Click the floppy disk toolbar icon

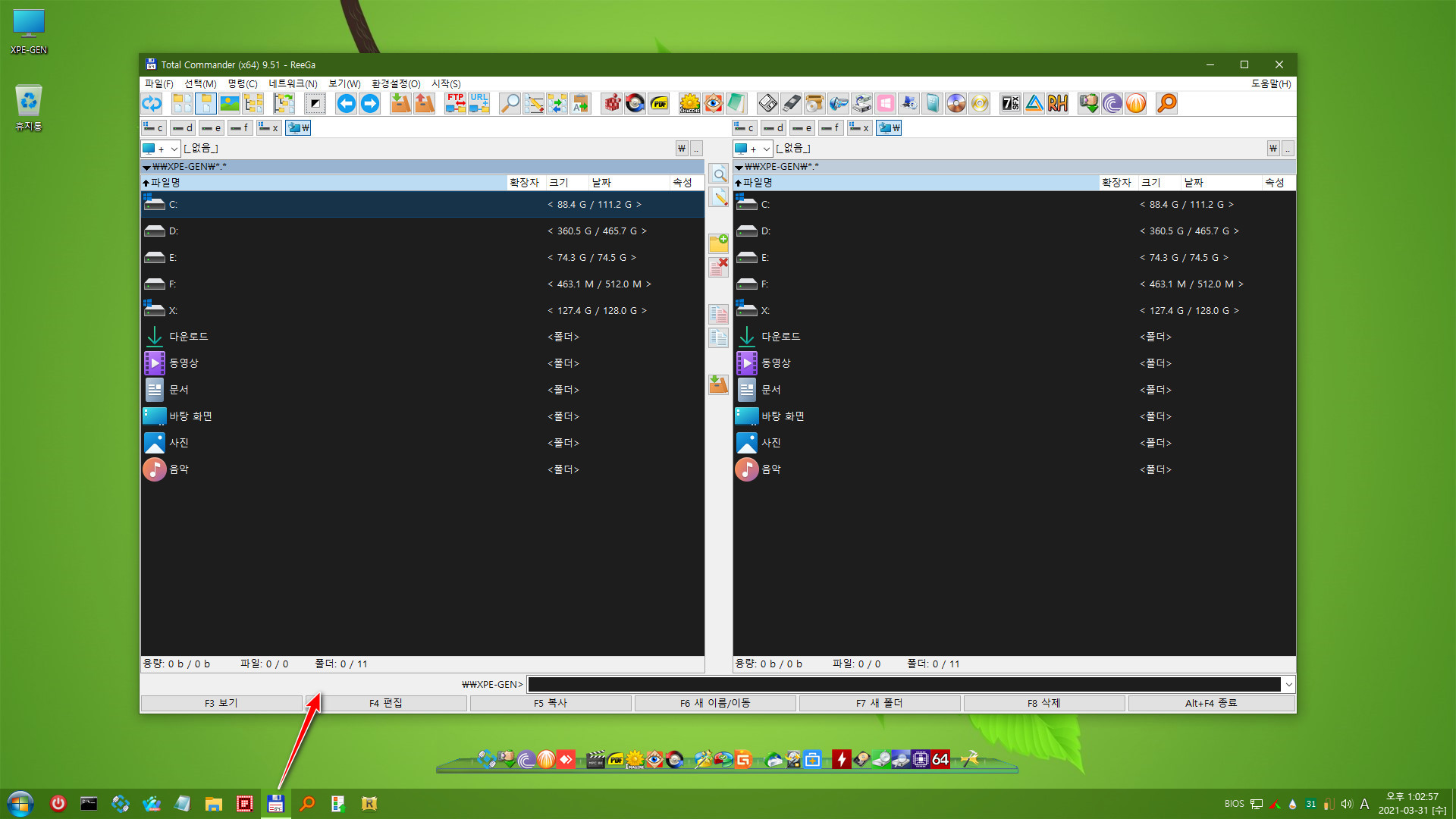click(x=767, y=103)
